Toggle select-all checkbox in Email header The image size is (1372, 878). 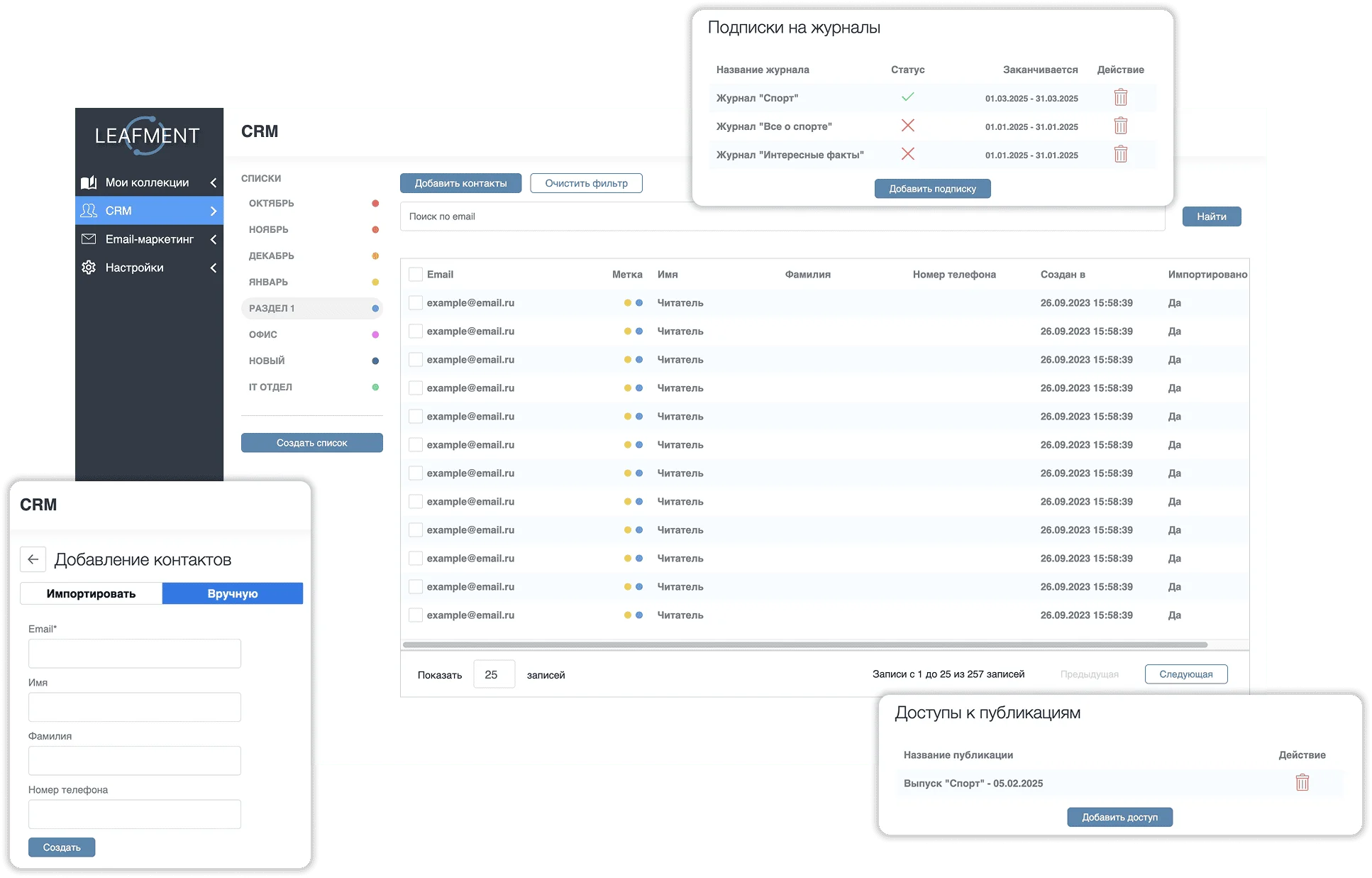(416, 274)
